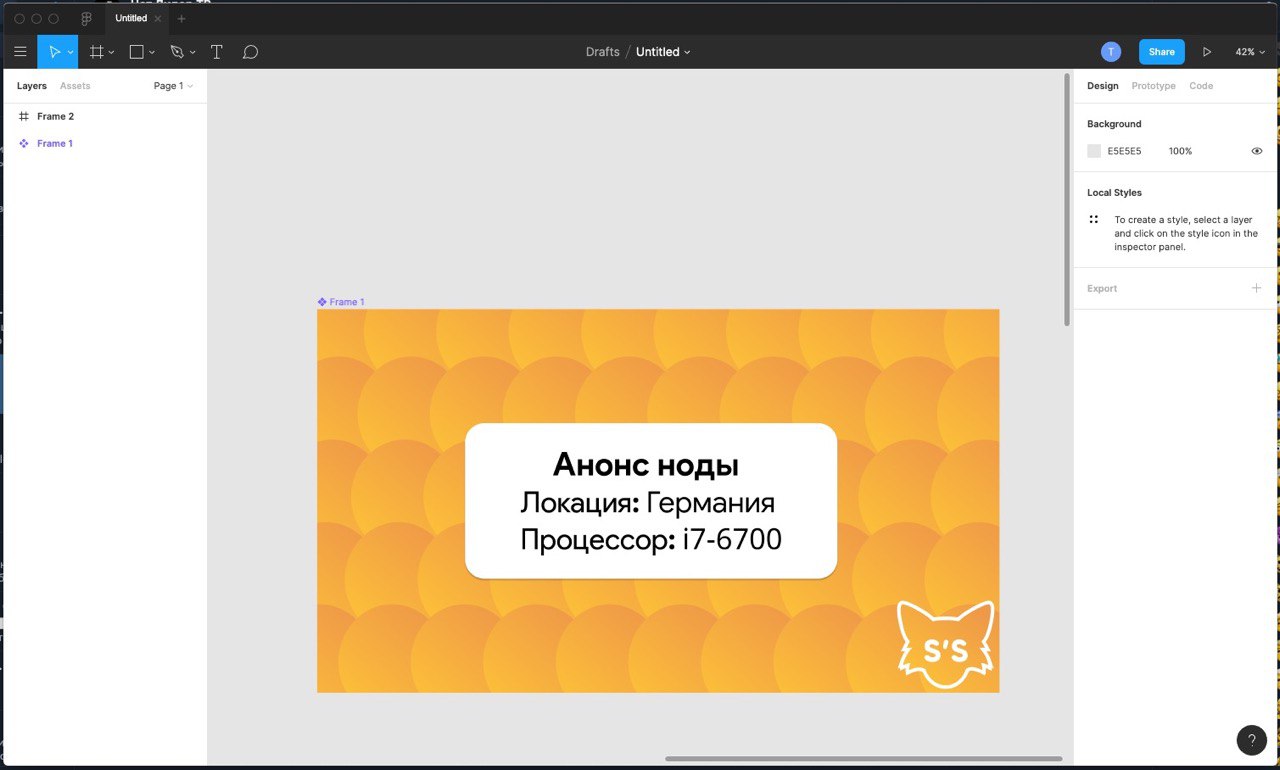Click the Frame 1 canvas label

(341, 302)
